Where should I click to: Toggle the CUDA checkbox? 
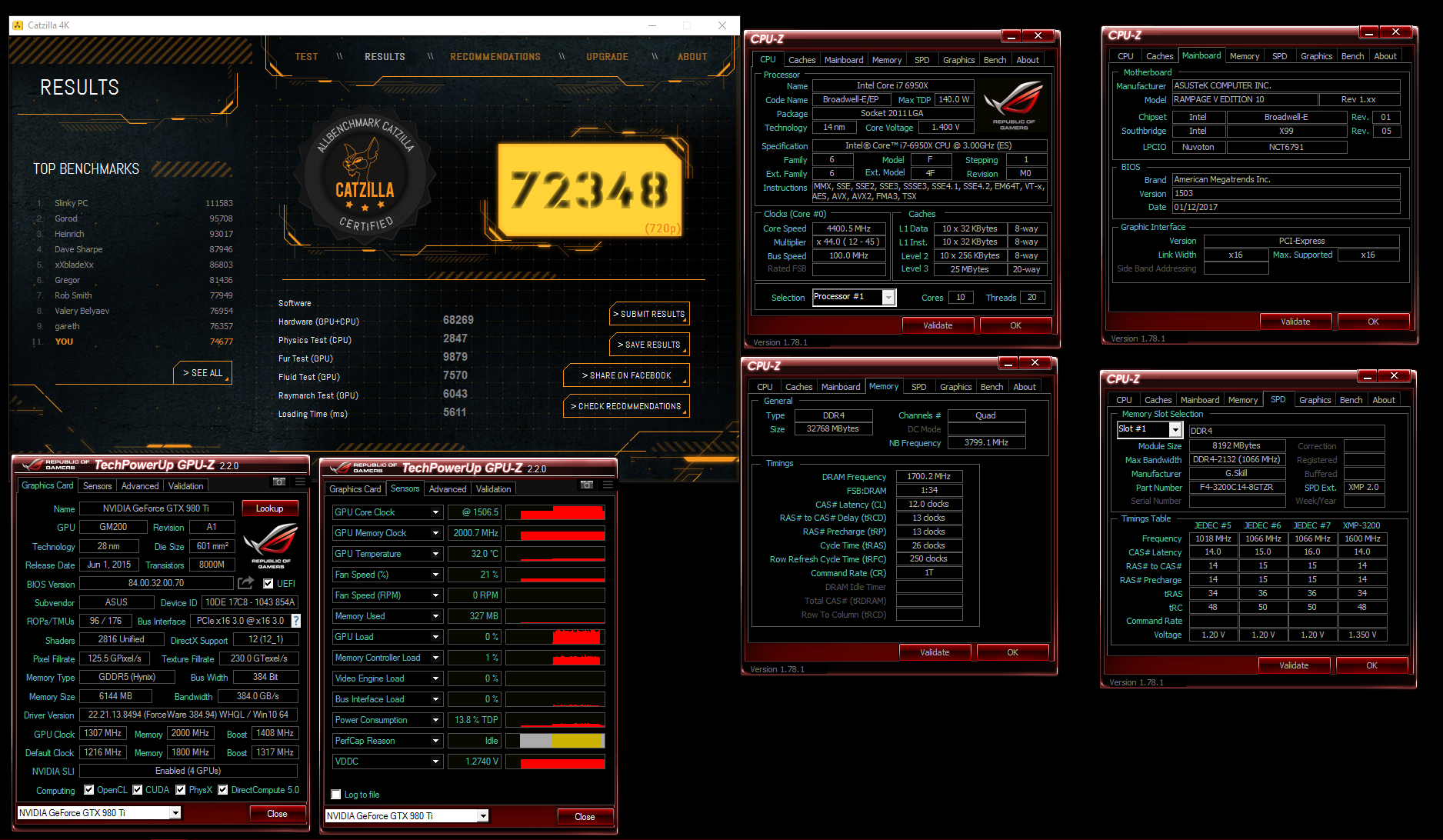(137, 790)
